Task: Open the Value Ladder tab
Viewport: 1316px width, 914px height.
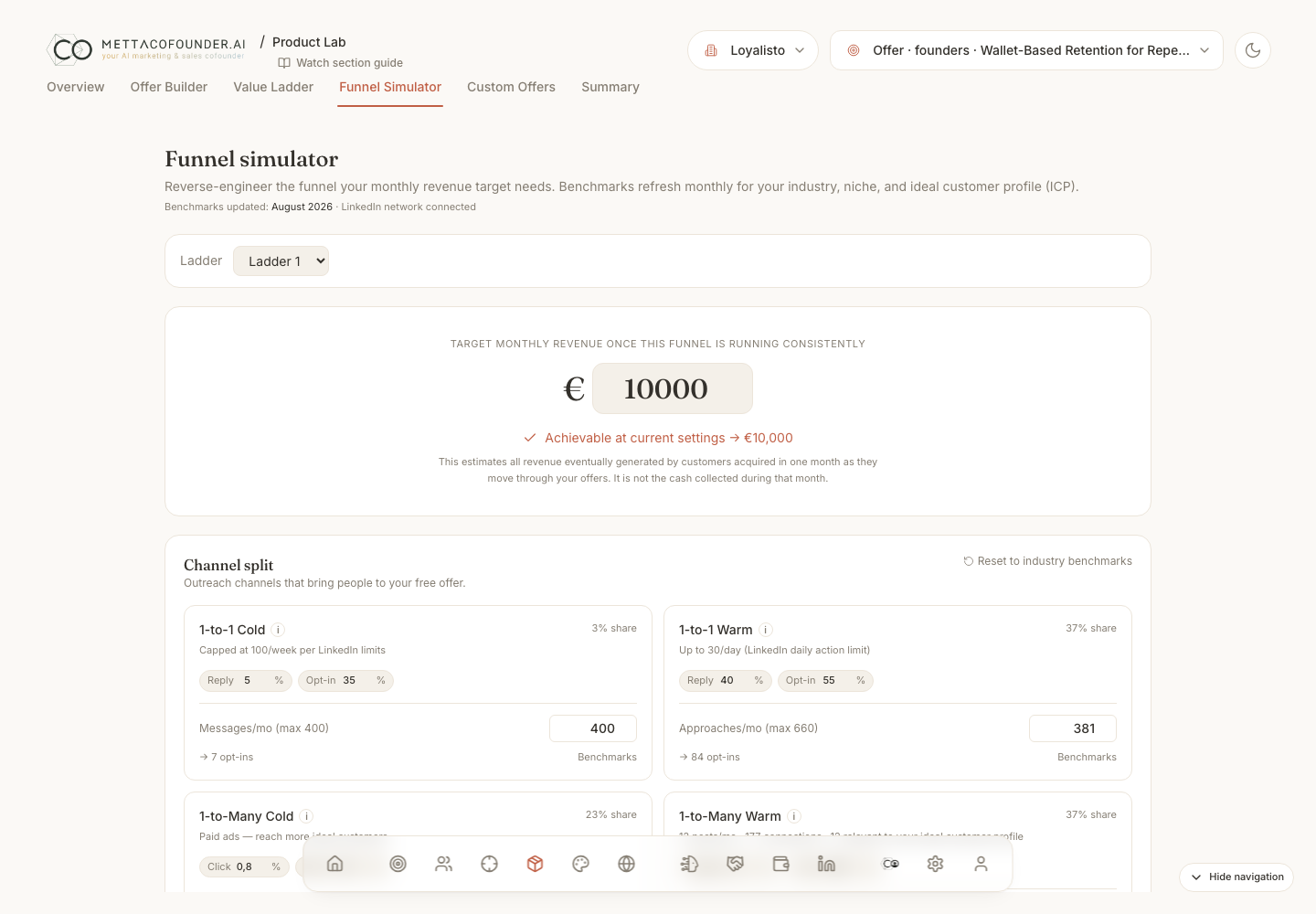Action: (x=273, y=87)
